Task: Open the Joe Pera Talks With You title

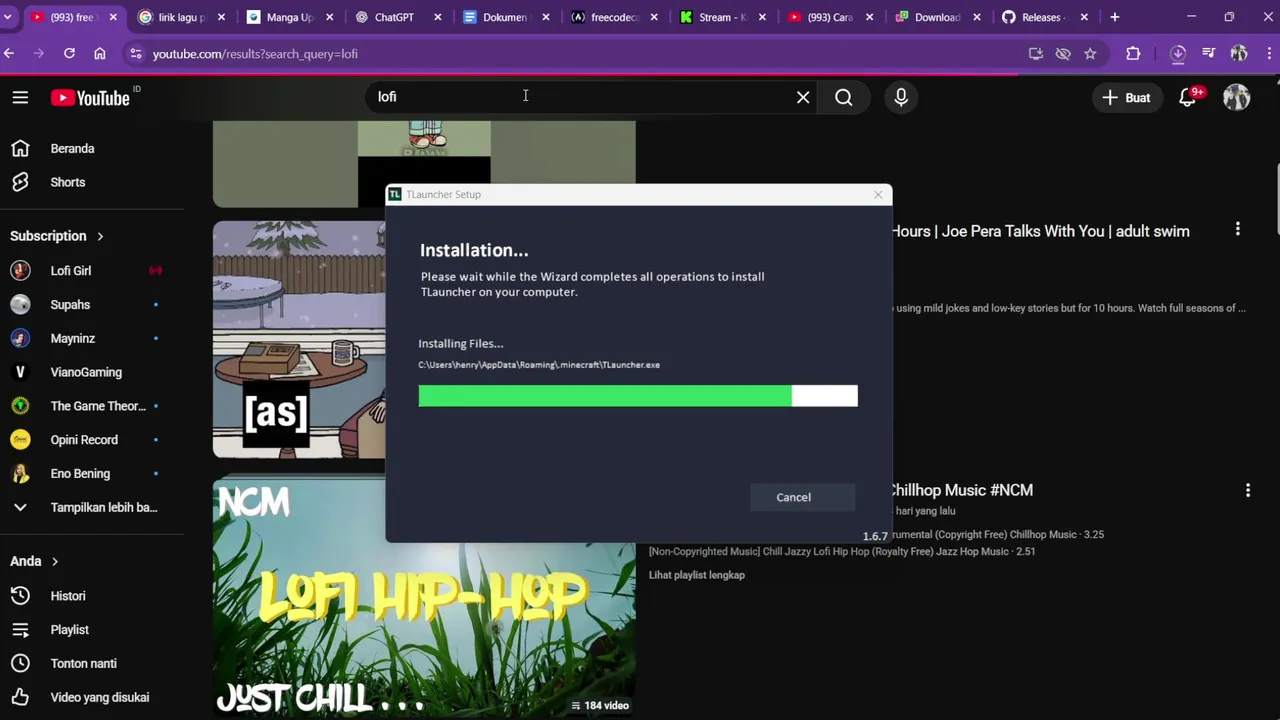Action: click(x=1040, y=231)
